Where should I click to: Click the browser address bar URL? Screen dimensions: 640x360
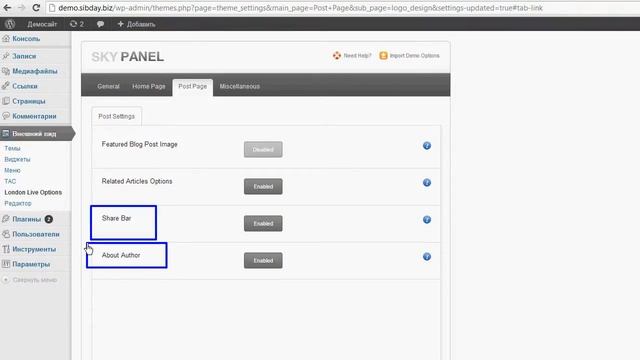click(x=300, y=8)
